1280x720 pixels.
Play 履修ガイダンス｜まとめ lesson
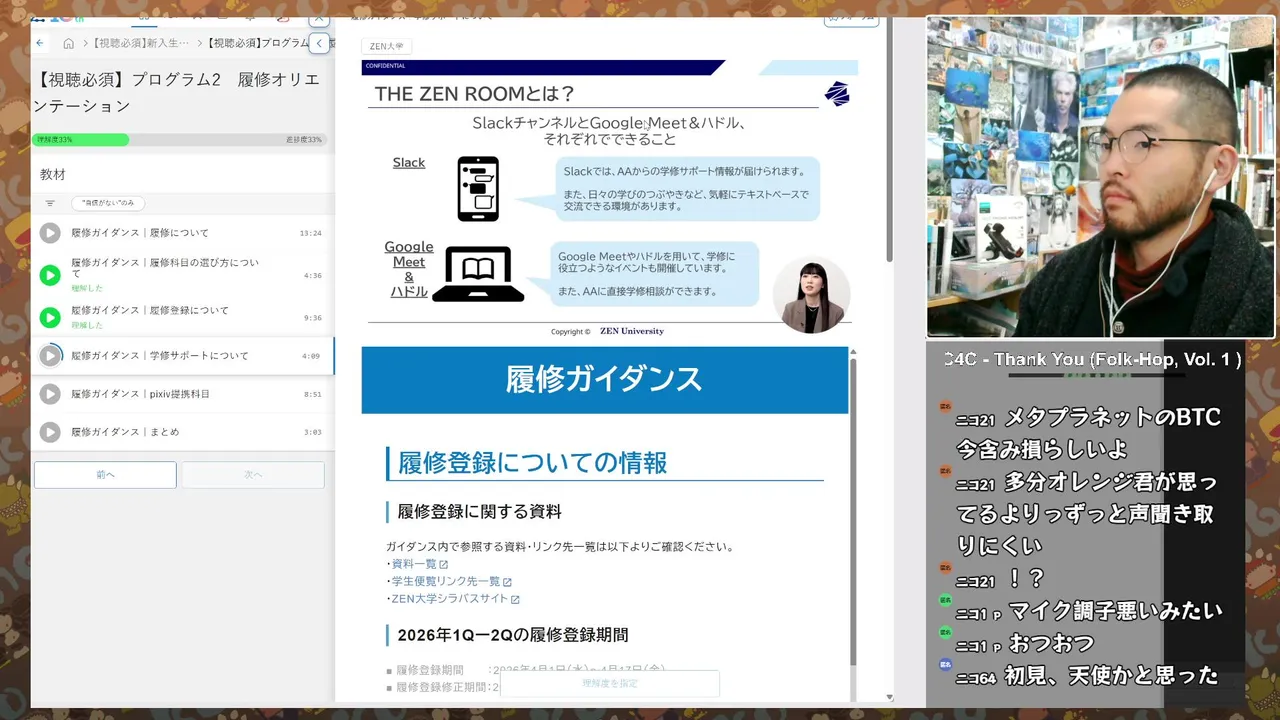pos(50,432)
